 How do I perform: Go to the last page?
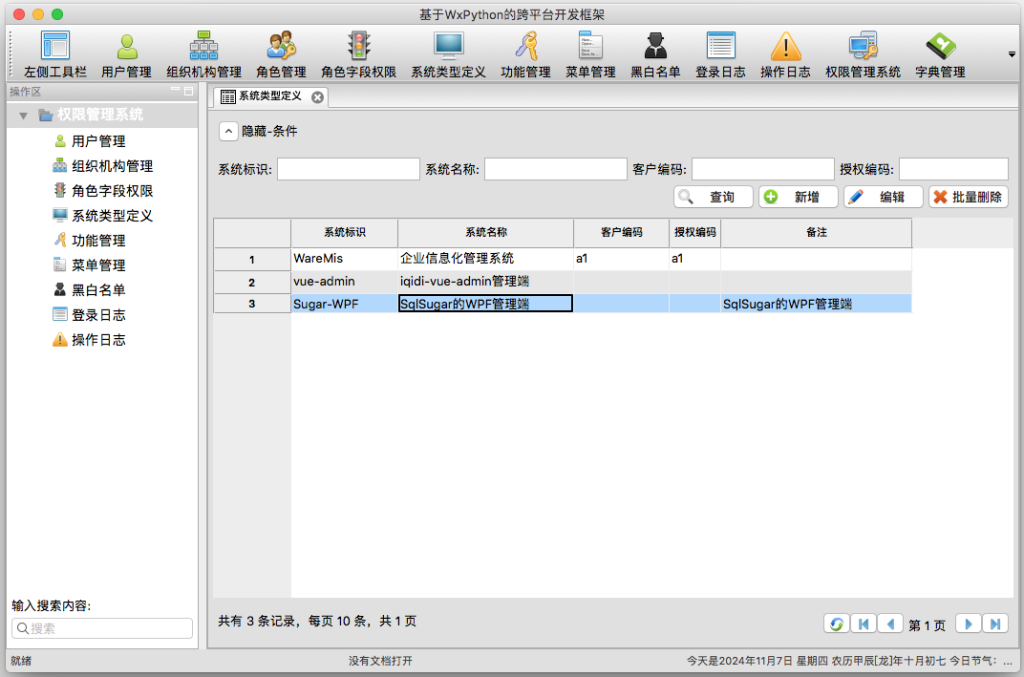click(x=995, y=624)
